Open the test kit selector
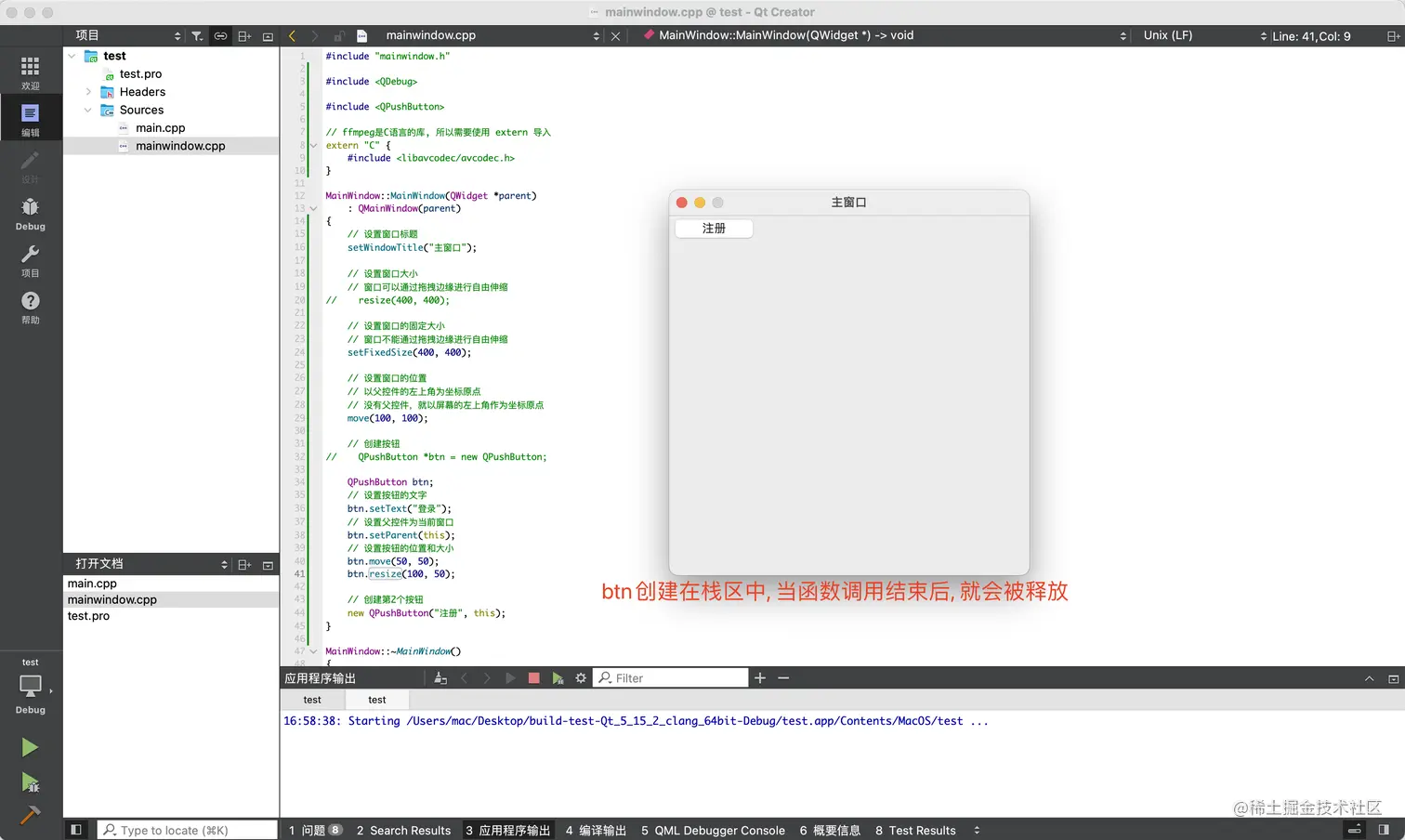The width and height of the screenshot is (1405, 840). coord(31,689)
